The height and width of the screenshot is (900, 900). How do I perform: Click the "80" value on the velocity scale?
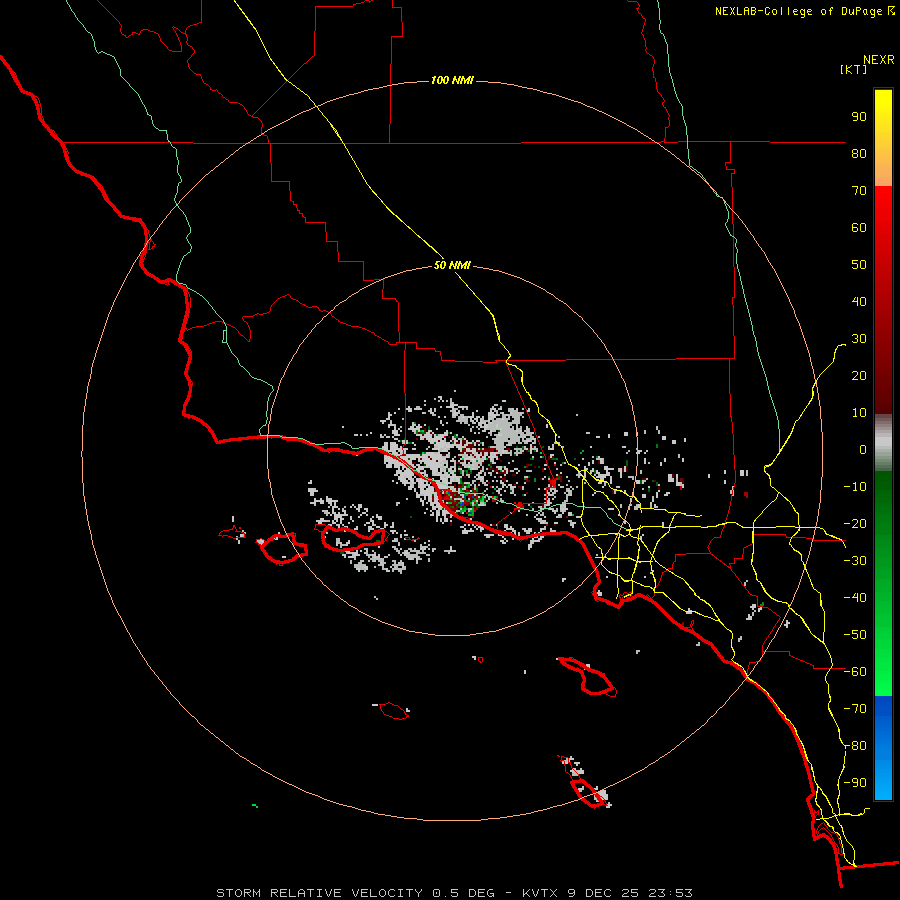(859, 154)
